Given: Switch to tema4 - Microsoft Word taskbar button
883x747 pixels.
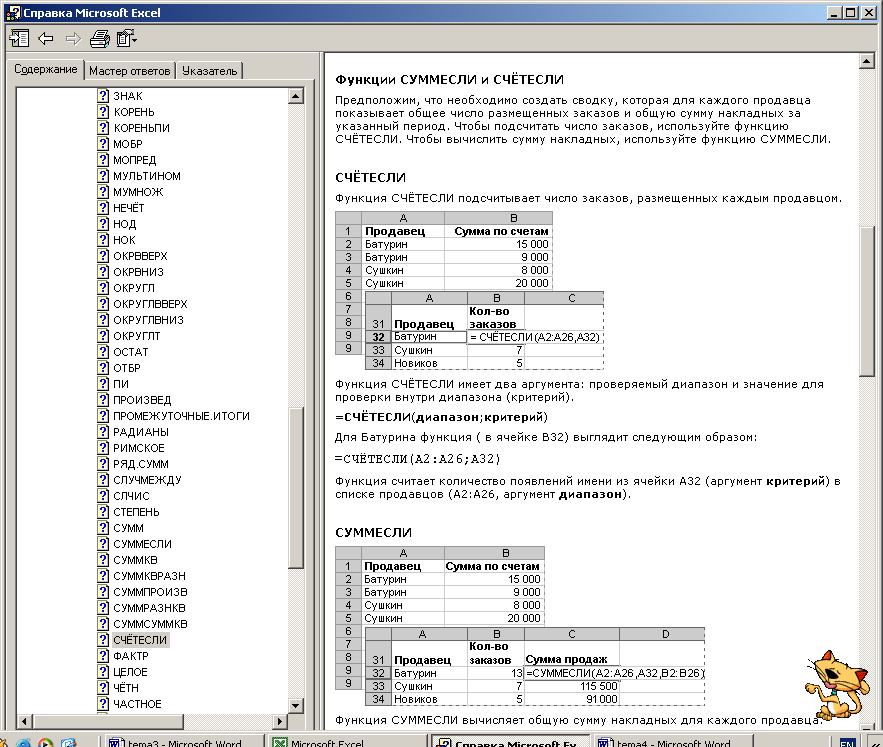Looking at the screenshot, I should tap(674, 742).
